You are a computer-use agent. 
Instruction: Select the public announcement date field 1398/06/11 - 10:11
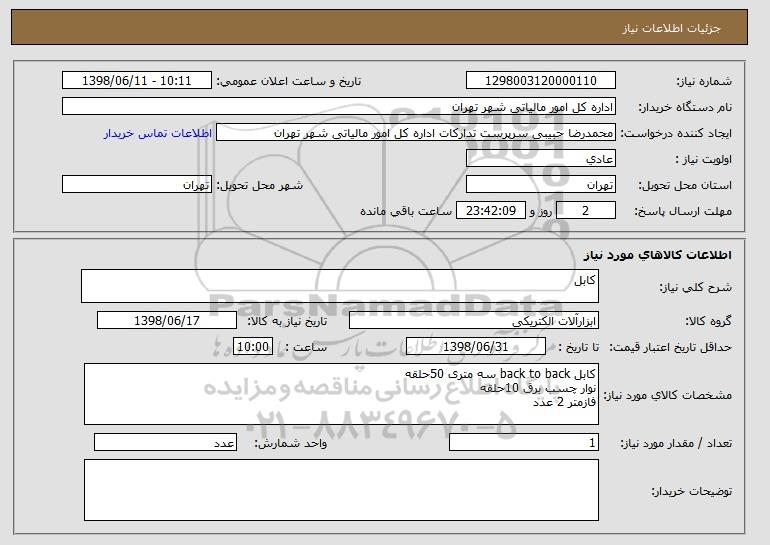(x=137, y=81)
